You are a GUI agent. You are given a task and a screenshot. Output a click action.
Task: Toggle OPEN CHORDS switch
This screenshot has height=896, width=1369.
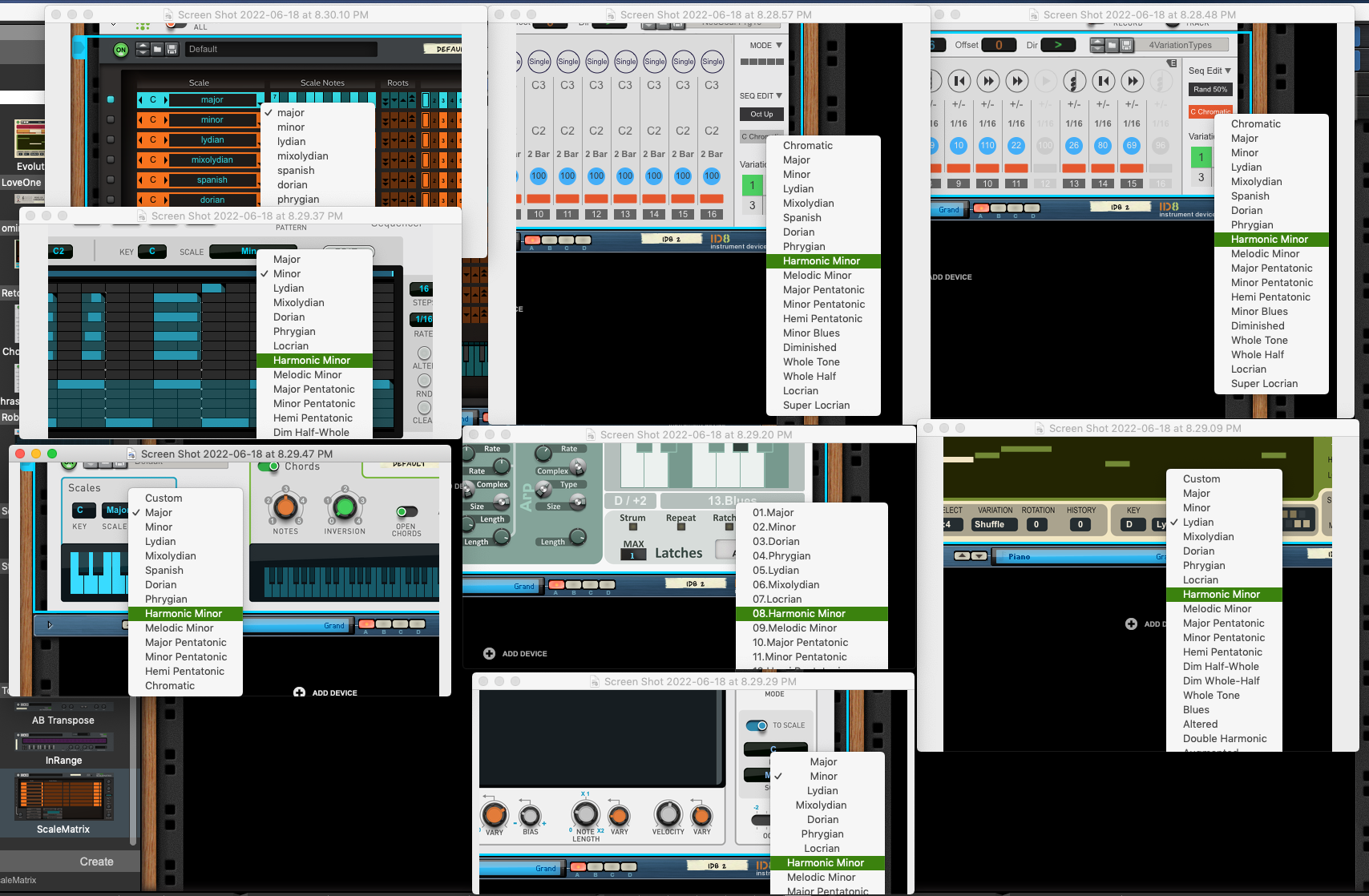[x=406, y=512]
